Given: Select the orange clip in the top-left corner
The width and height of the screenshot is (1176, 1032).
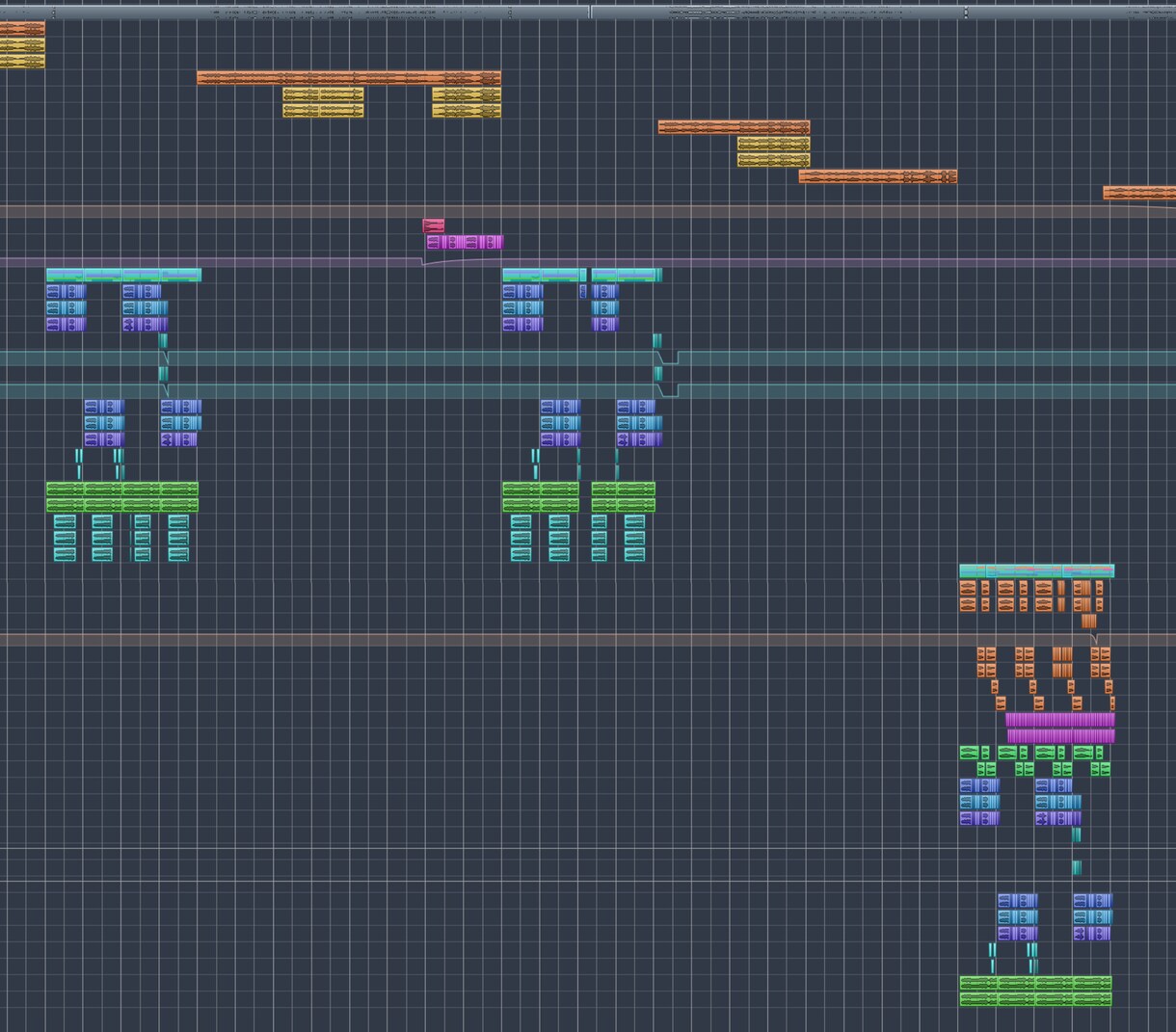Looking at the screenshot, I should (22, 29).
